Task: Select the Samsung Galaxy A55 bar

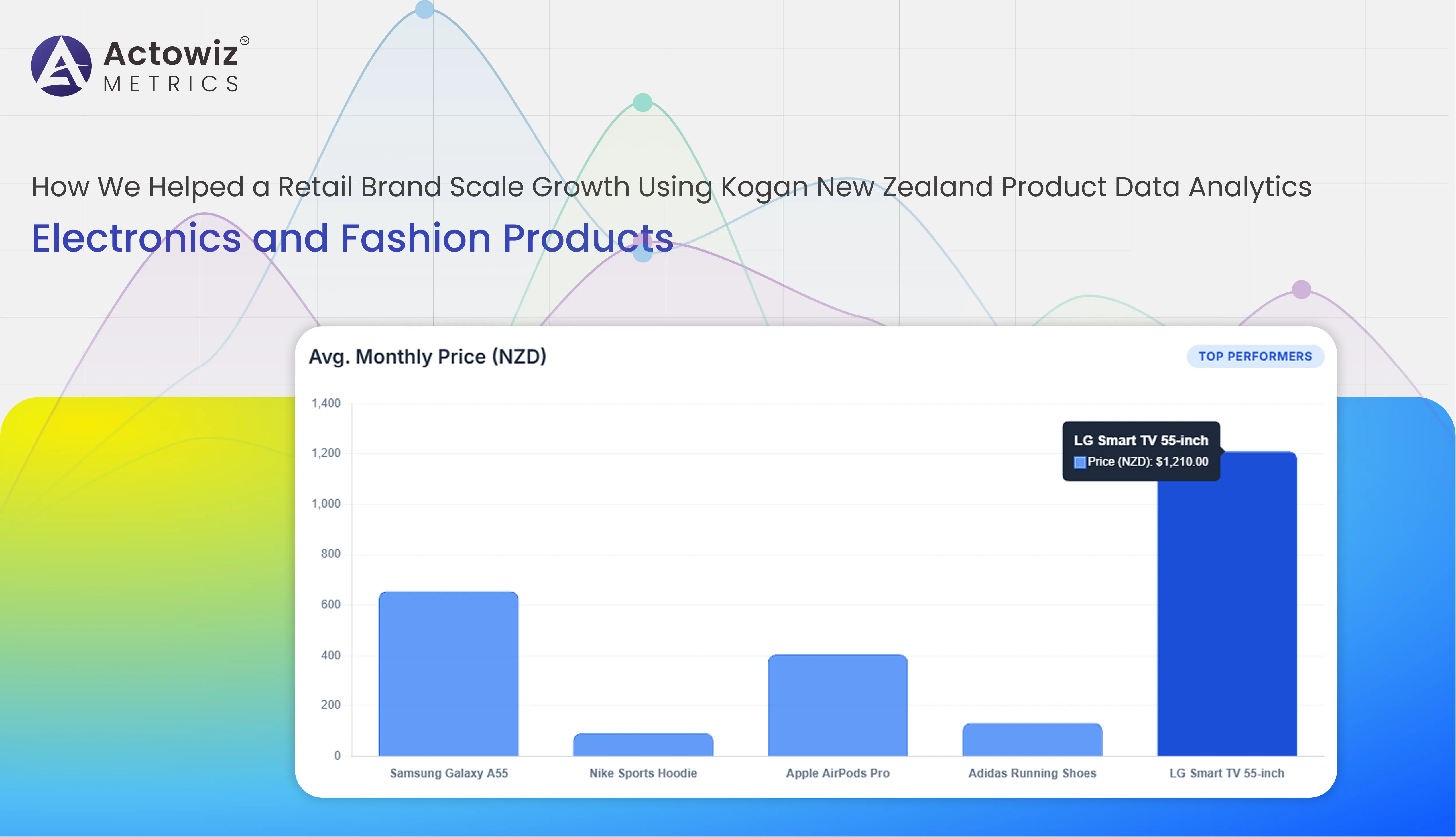Action: coord(448,673)
